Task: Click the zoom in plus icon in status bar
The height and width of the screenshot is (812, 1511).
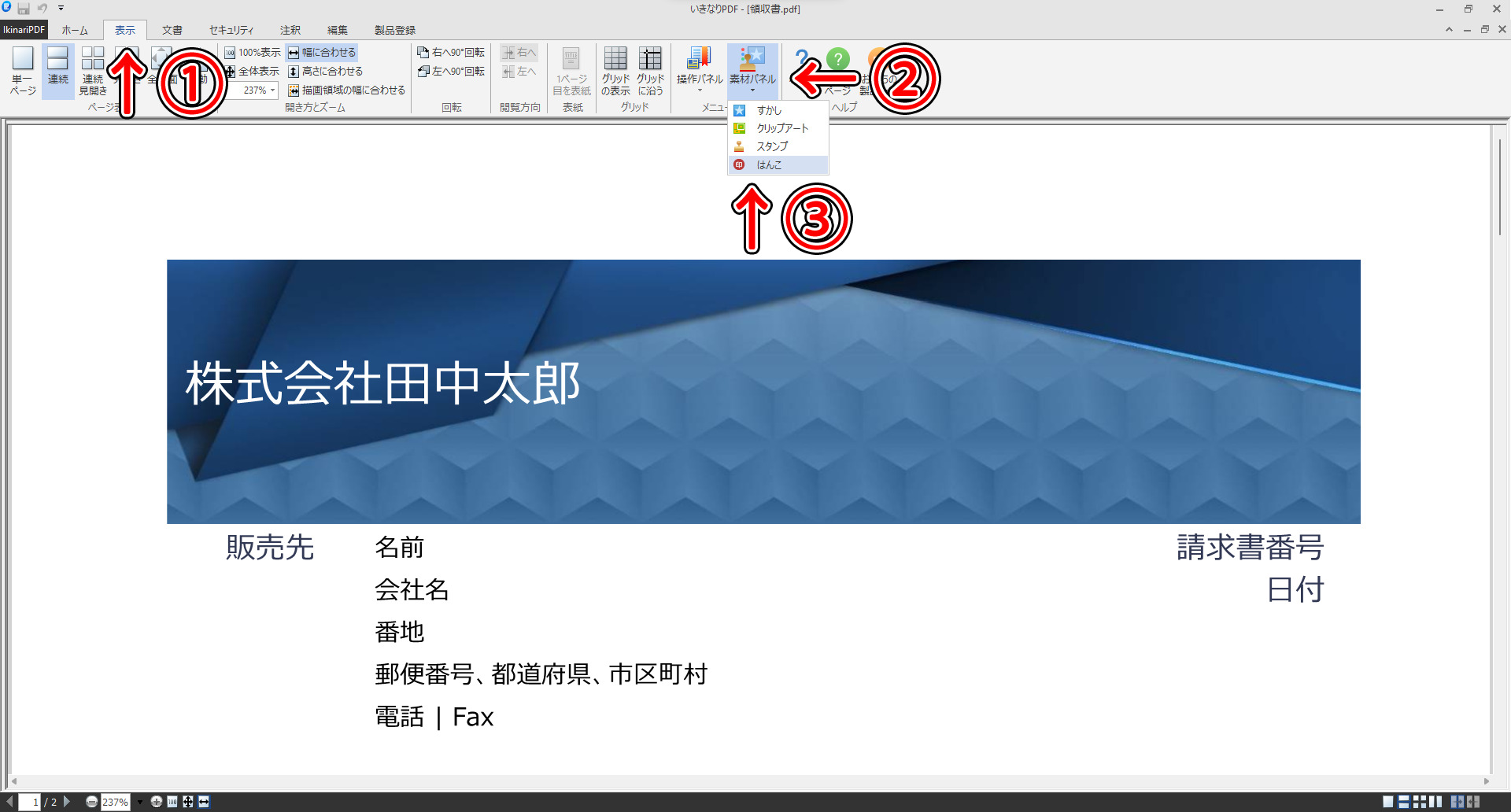Action: coord(157,802)
